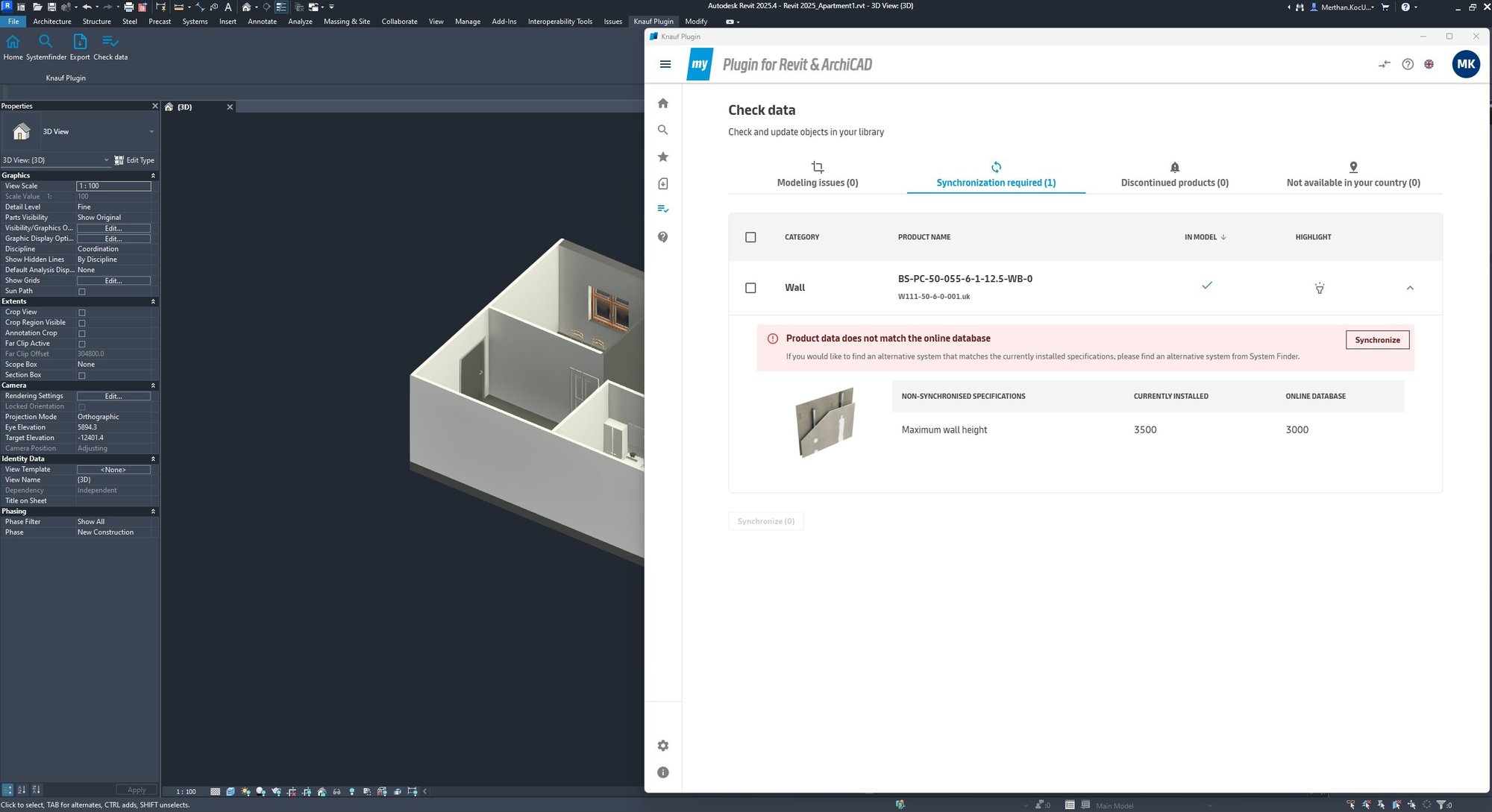Image resolution: width=1492 pixels, height=812 pixels.
Task: Open Check data from the Revit ribbon
Action: (x=110, y=46)
